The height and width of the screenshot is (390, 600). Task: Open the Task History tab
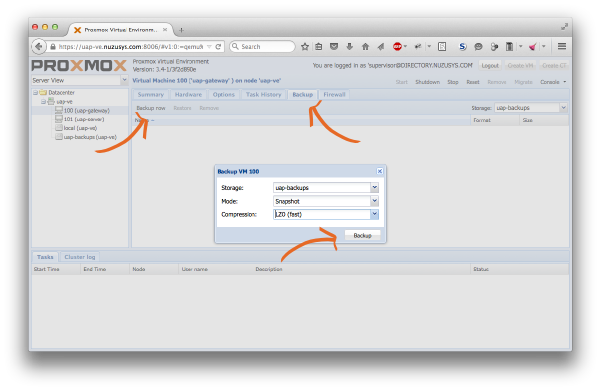coord(263,95)
